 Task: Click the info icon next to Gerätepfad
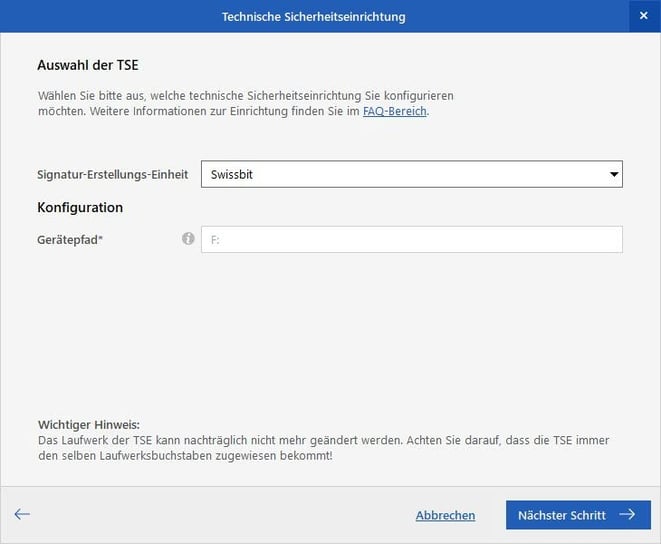(188, 239)
